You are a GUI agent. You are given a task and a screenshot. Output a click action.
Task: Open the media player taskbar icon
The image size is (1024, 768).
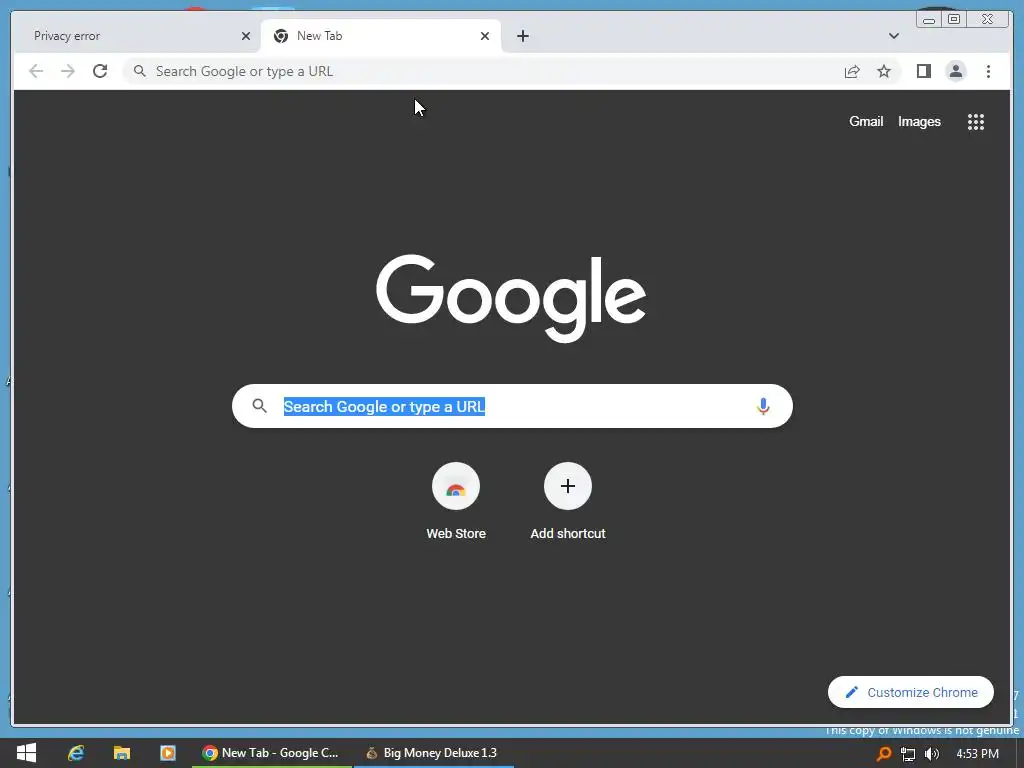click(x=168, y=753)
